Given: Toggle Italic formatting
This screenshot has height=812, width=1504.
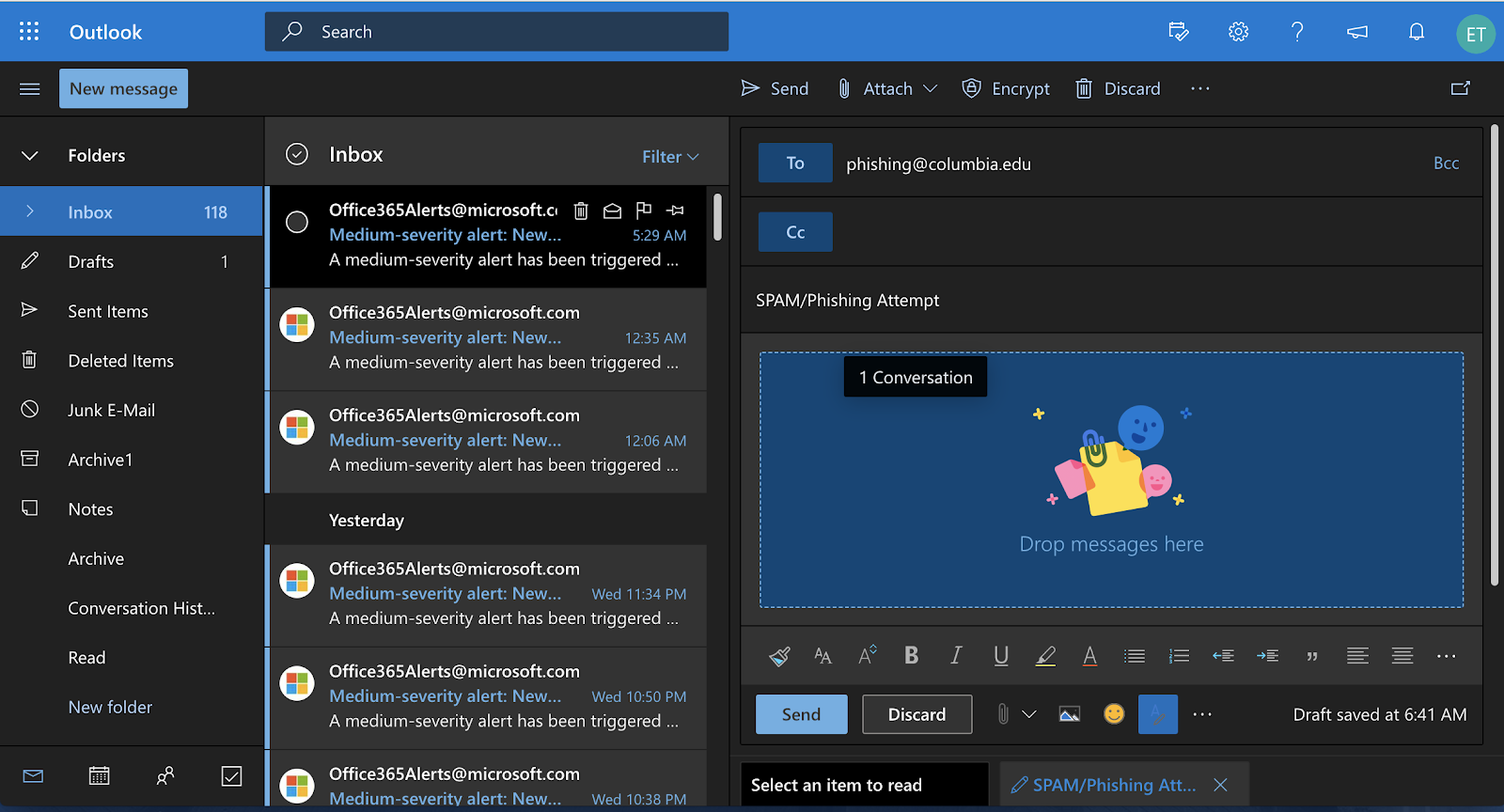Looking at the screenshot, I should 956,656.
